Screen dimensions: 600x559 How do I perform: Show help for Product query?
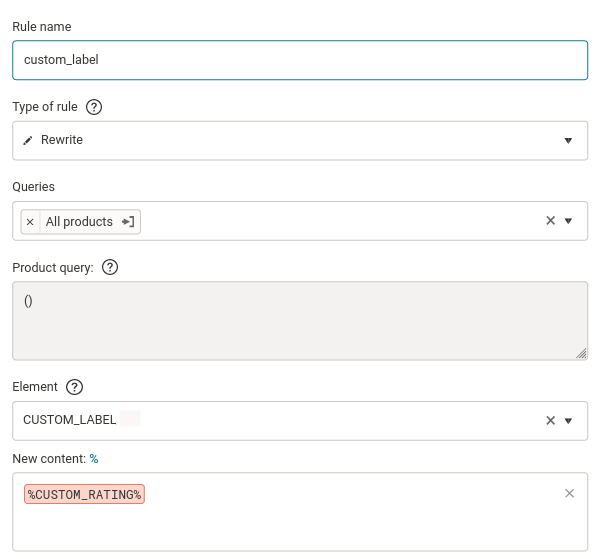click(110, 267)
